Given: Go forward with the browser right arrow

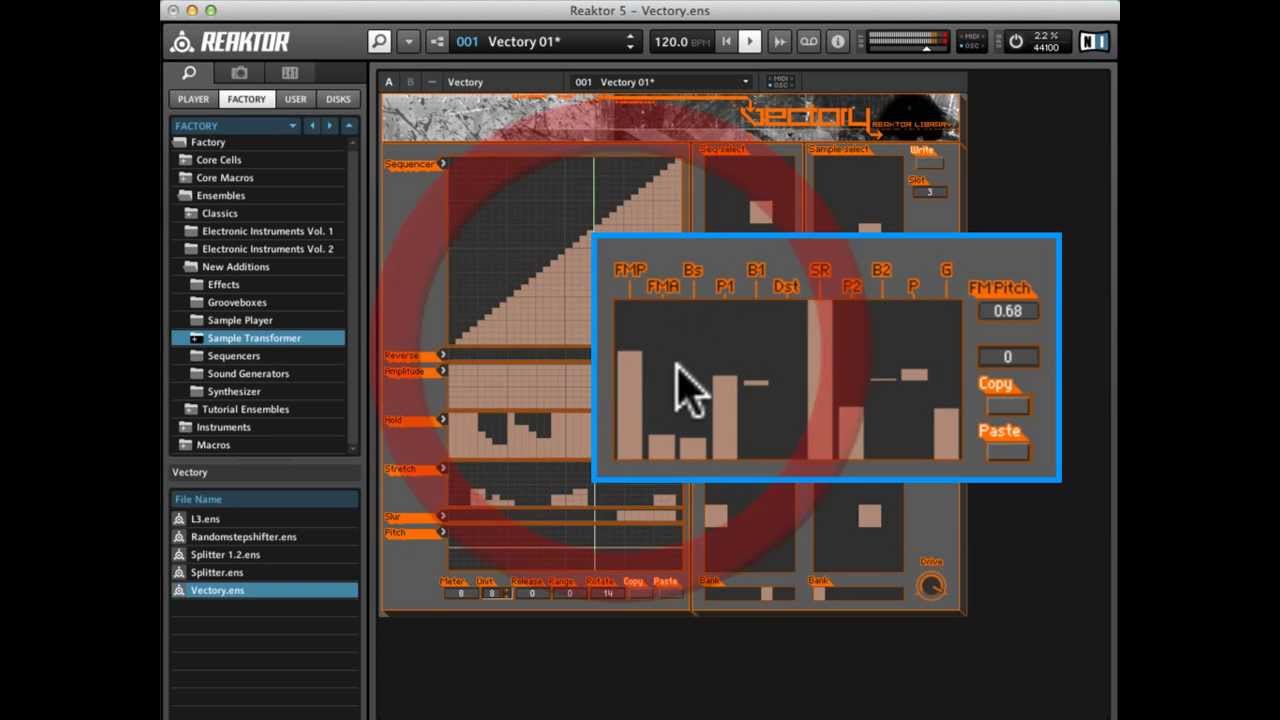Looking at the screenshot, I should pyautogui.click(x=330, y=126).
